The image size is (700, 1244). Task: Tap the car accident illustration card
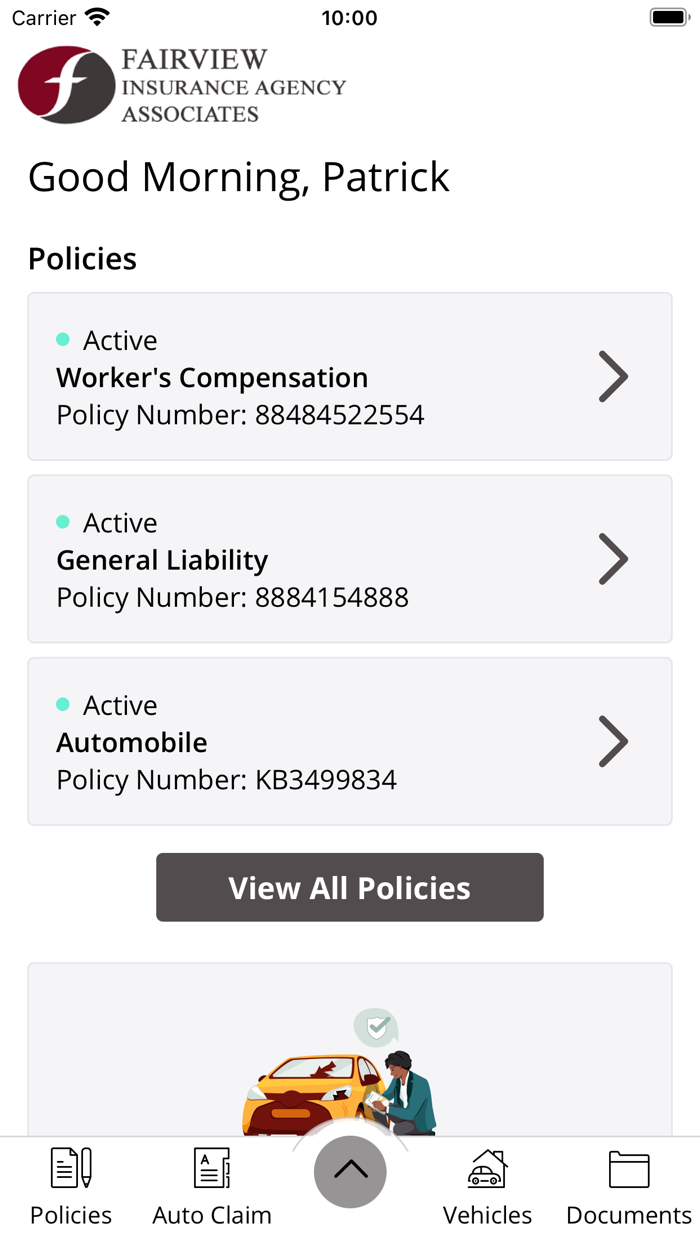tap(350, 1060)
